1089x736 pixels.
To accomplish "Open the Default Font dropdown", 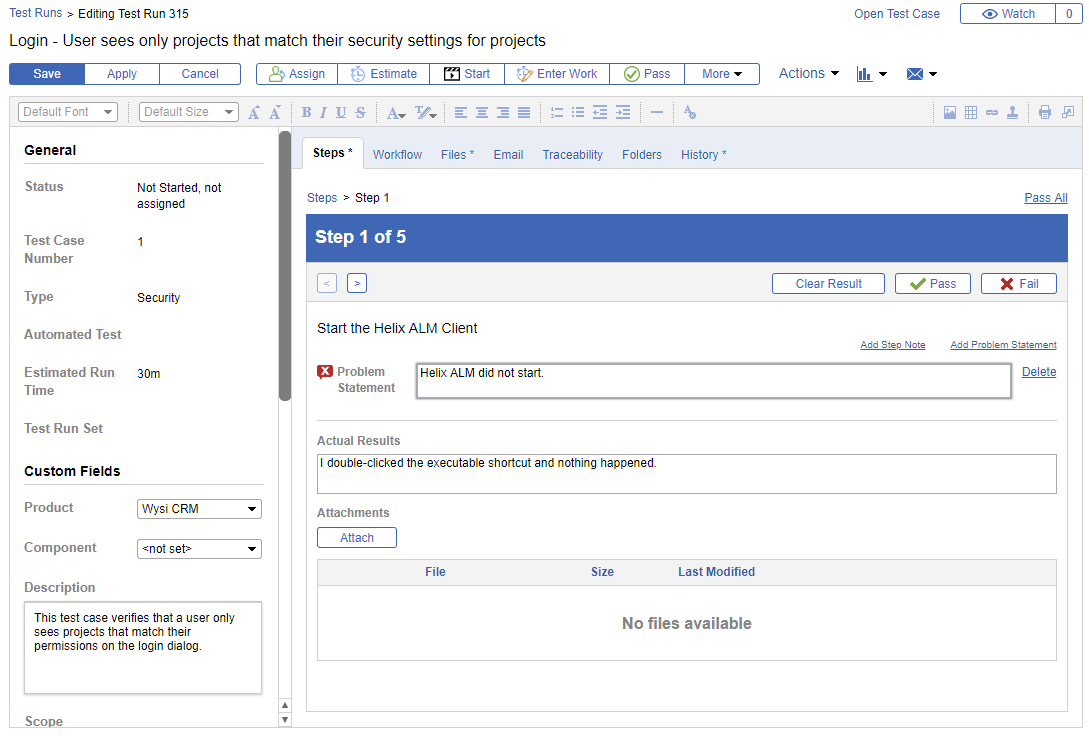I will (68, 112).
